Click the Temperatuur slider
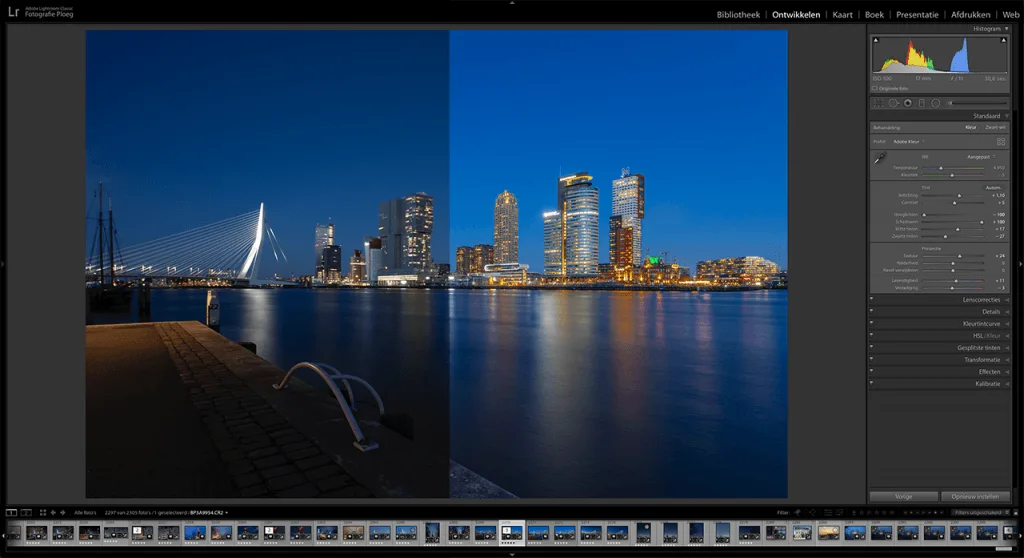 [953, 168]
